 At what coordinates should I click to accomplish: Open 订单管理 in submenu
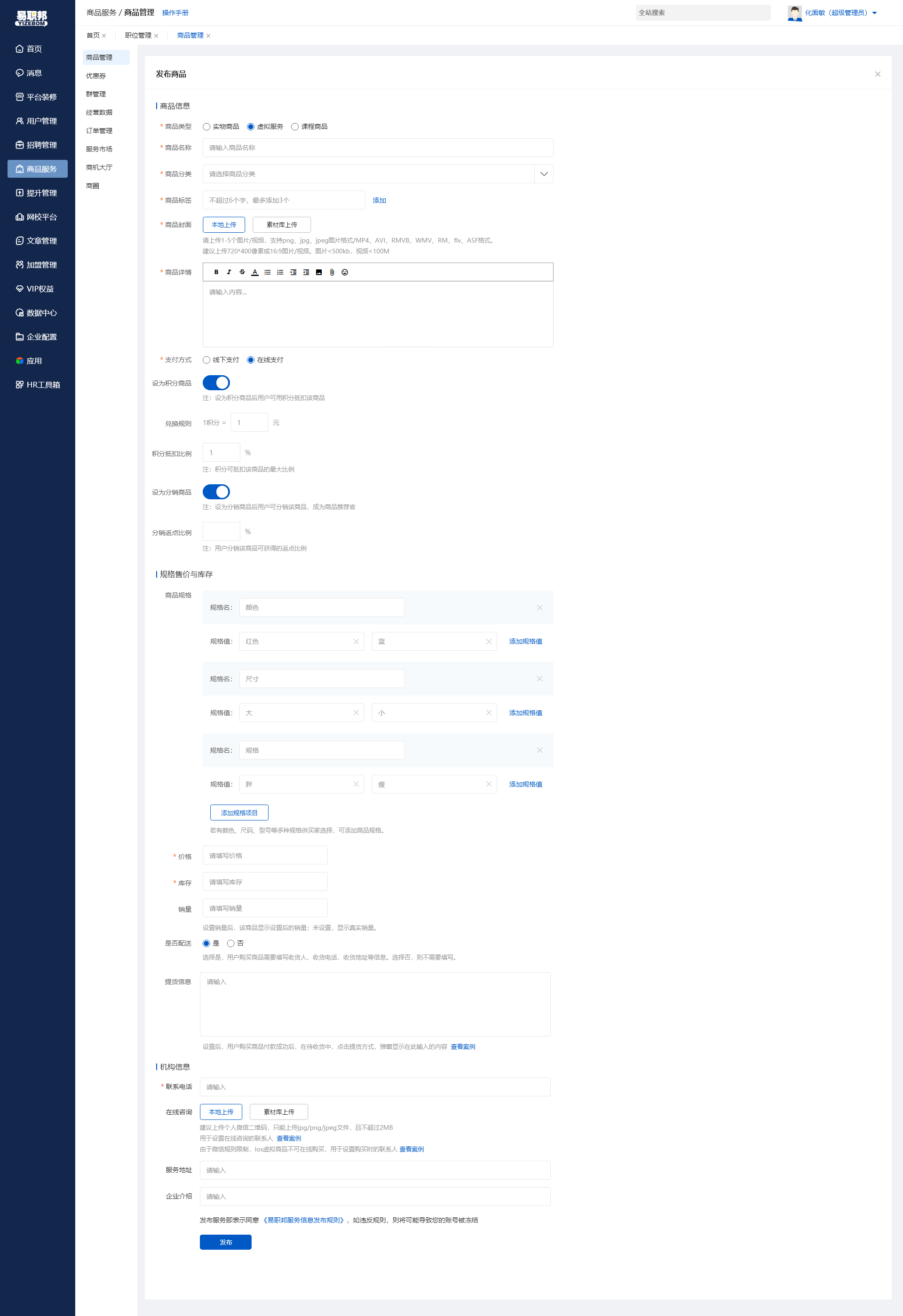click(99, 131)
